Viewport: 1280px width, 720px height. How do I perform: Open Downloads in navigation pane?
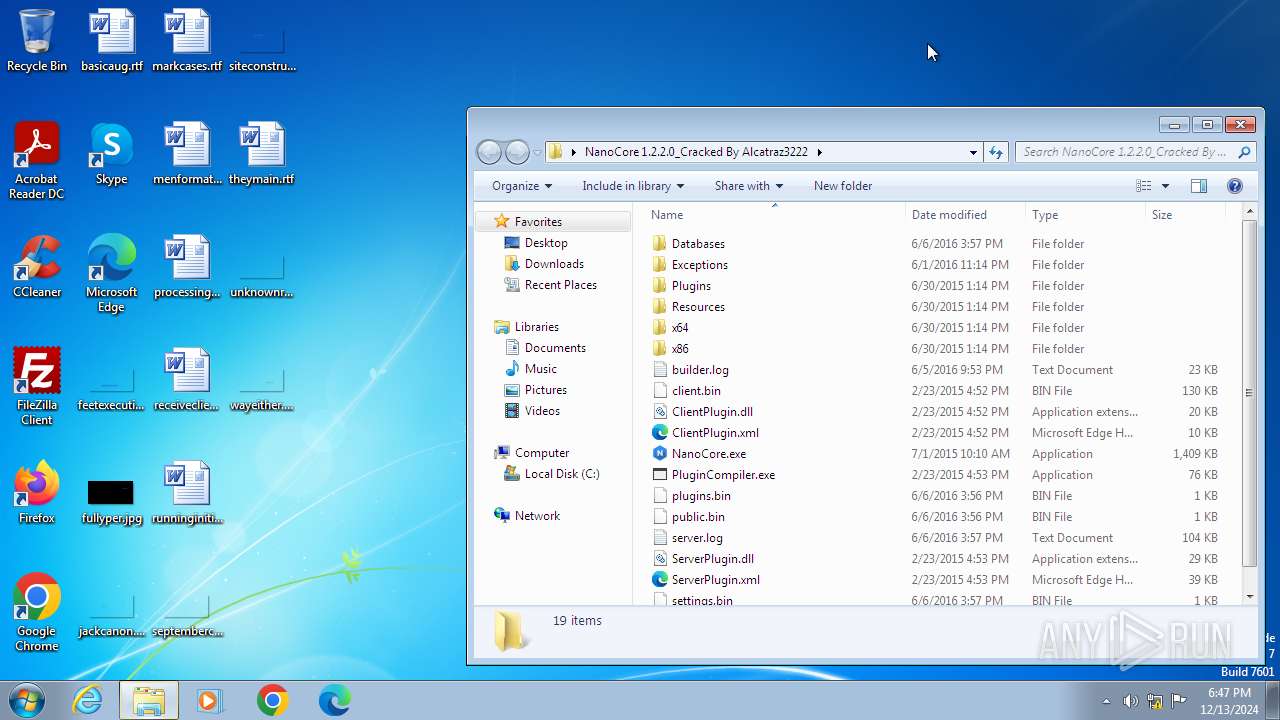pos(554,264)
